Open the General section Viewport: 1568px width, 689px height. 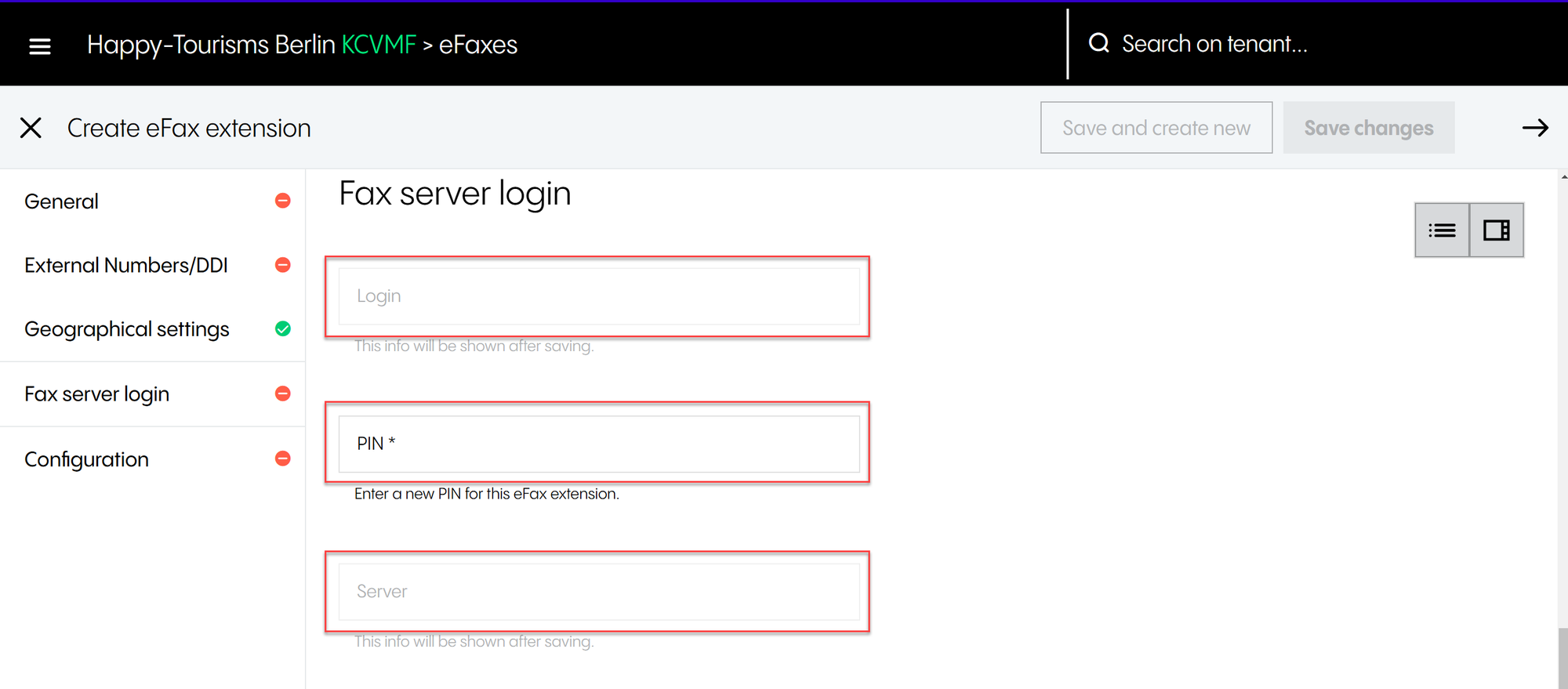[62, 201]
